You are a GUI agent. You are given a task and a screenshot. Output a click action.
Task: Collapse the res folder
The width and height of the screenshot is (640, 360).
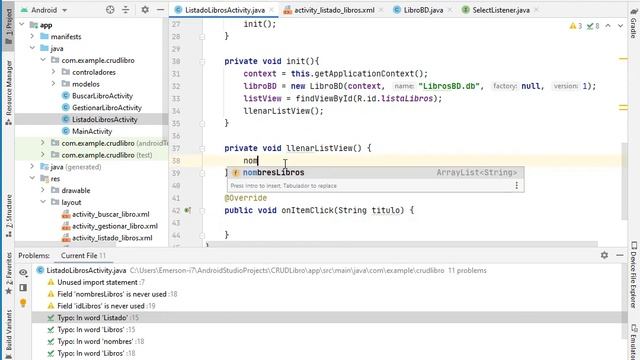32,179
